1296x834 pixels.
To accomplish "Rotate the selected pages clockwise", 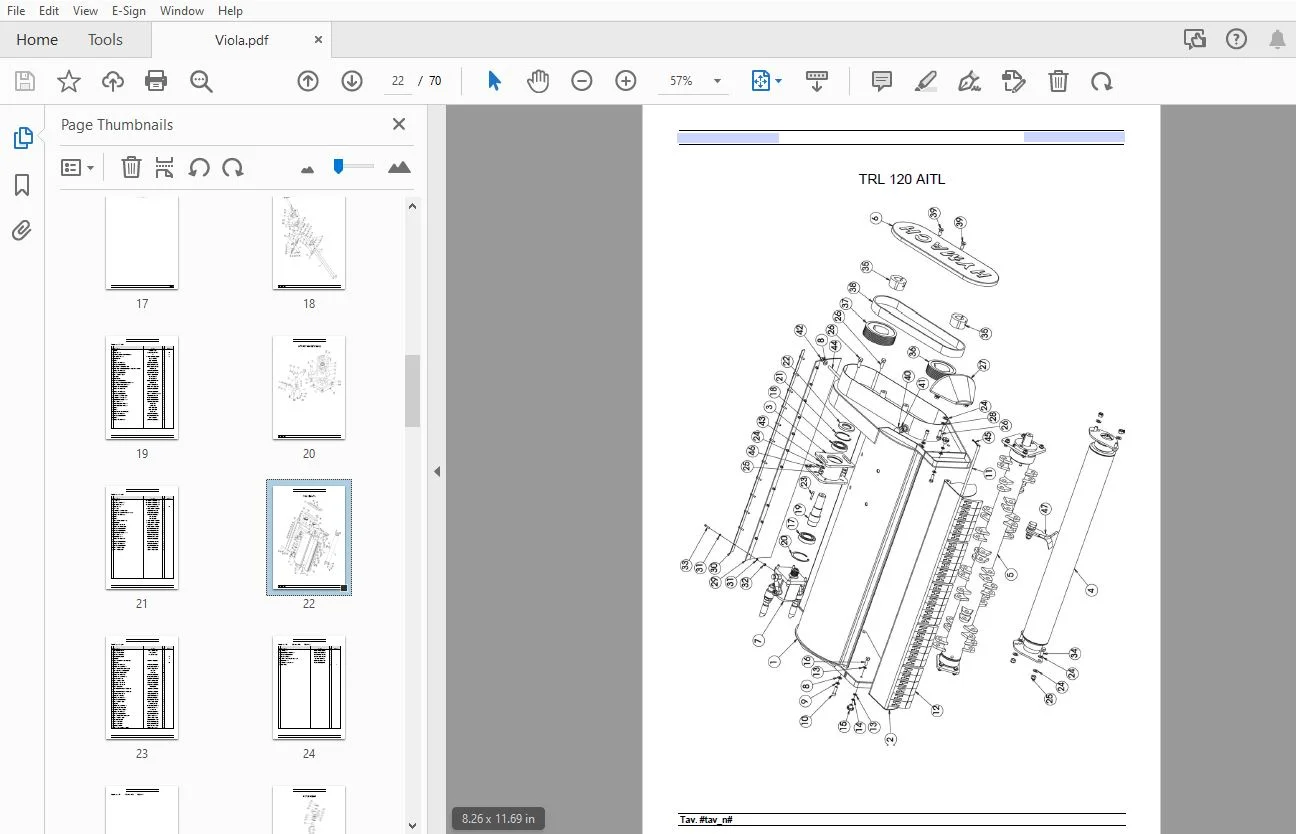I will pos(233,167).
